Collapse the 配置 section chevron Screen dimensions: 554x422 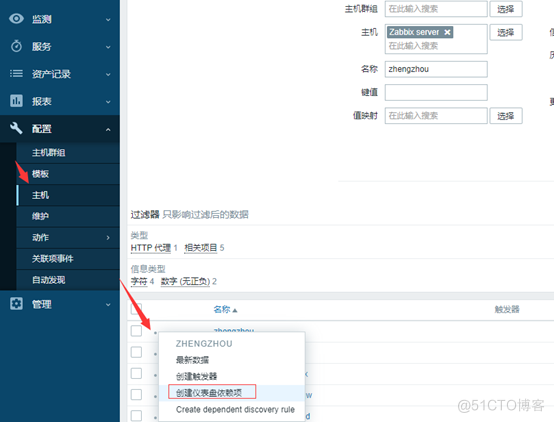[x=108, y=130]
